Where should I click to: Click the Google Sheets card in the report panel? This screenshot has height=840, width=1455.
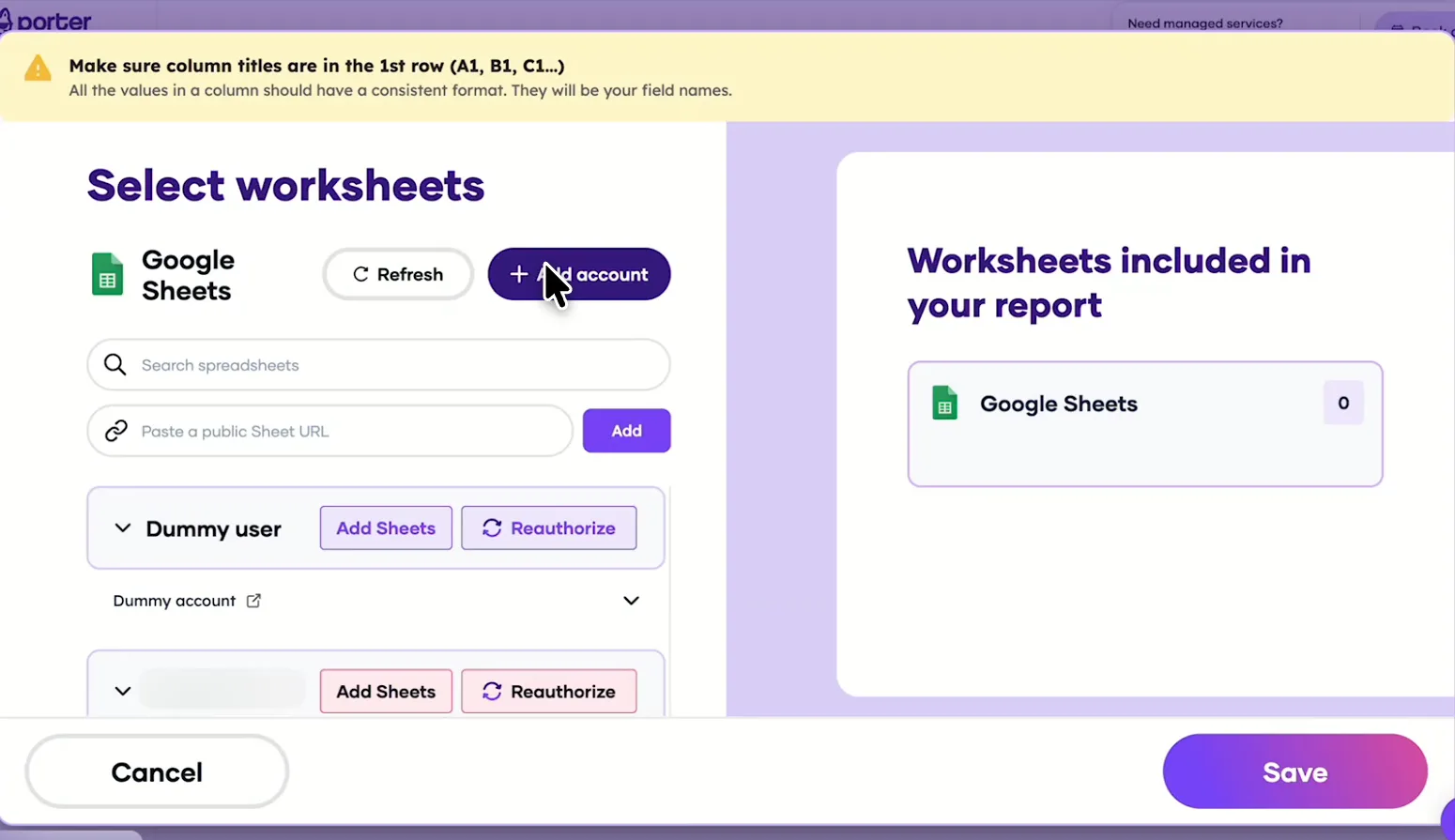click(x=1145, y=424)
